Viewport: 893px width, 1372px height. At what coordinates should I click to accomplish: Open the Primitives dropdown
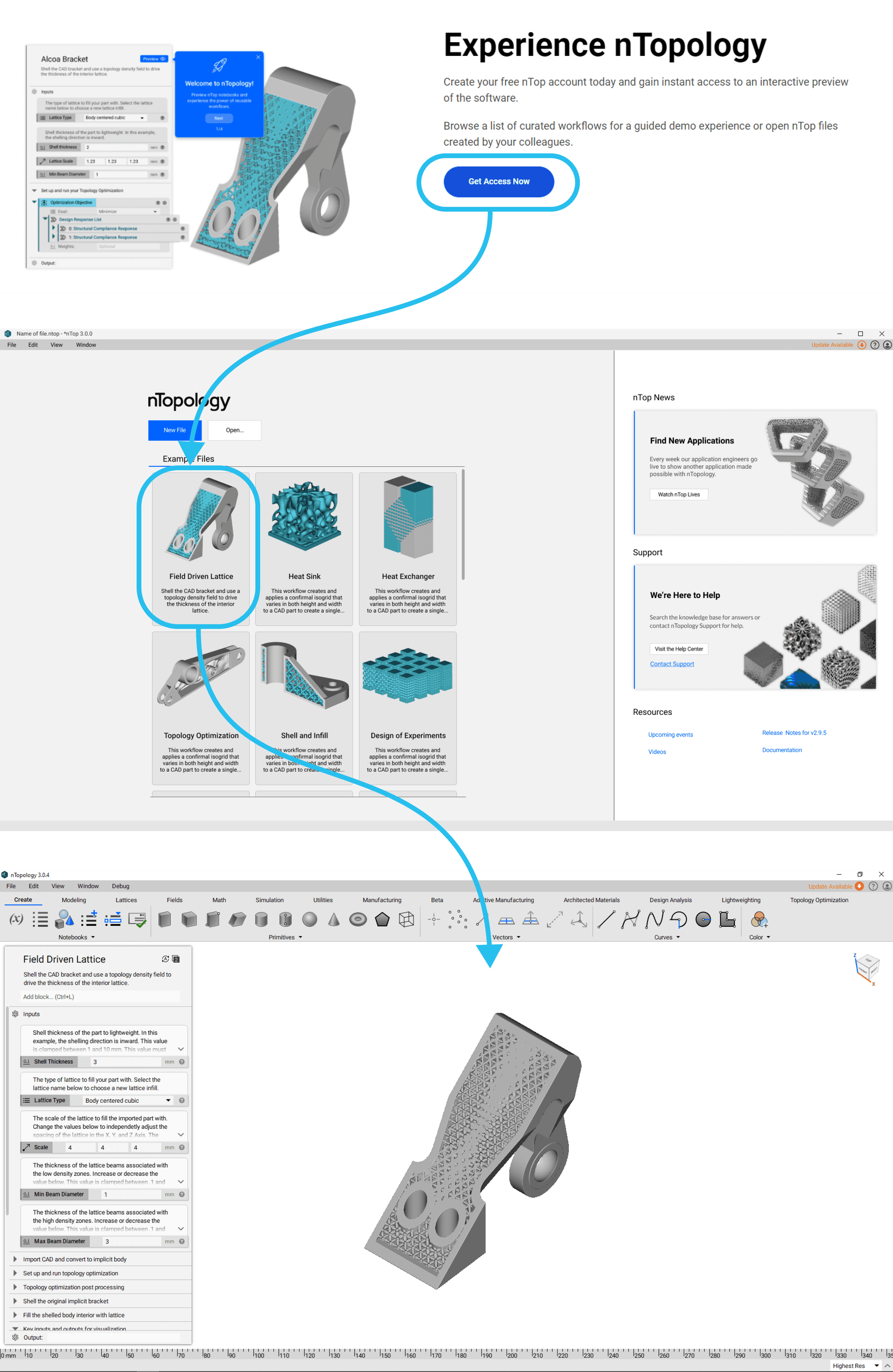coord(285,937)
